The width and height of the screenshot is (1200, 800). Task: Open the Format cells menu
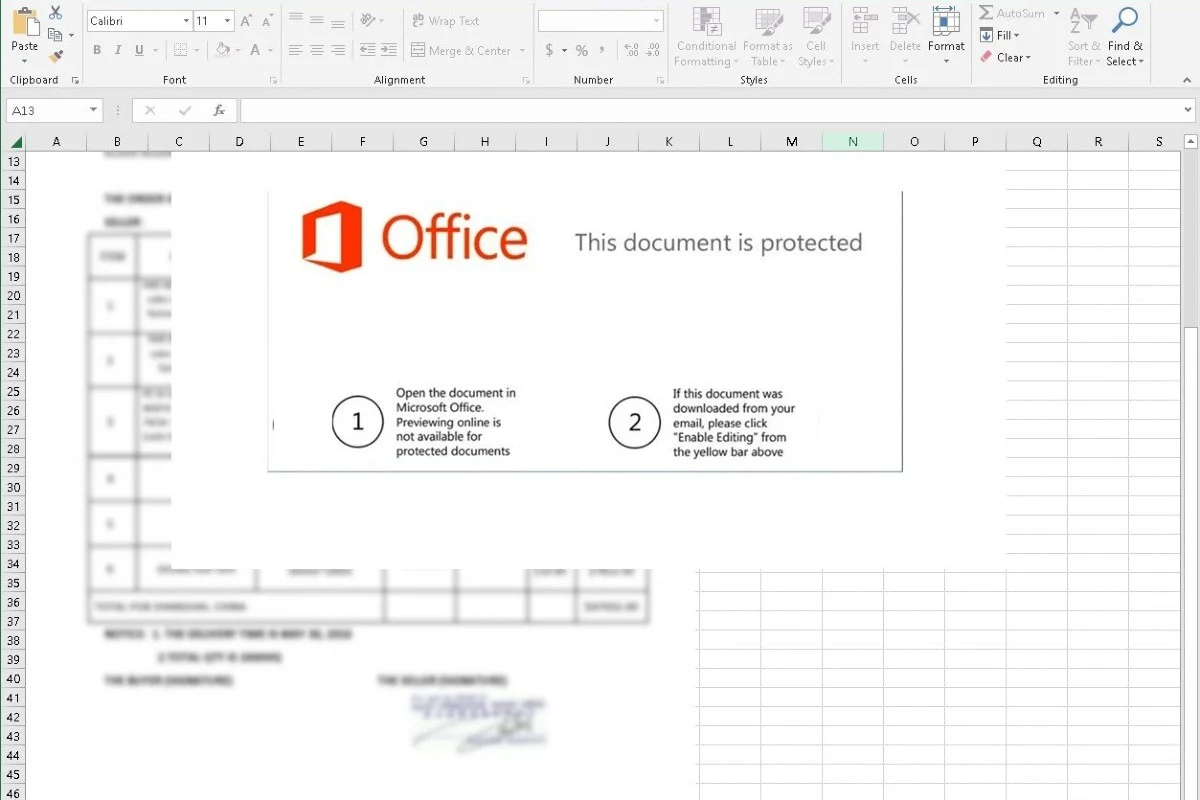coord(946,37)
